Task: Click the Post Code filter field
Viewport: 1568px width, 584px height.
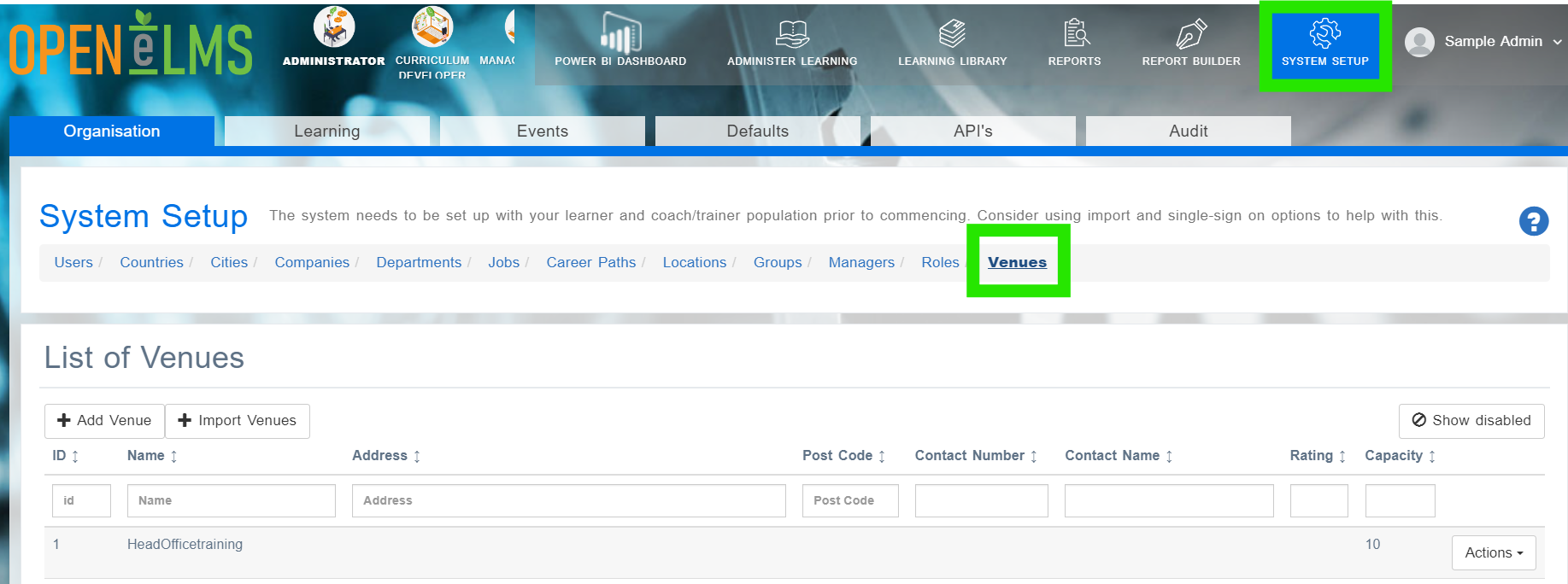Action: click(850, 500)
